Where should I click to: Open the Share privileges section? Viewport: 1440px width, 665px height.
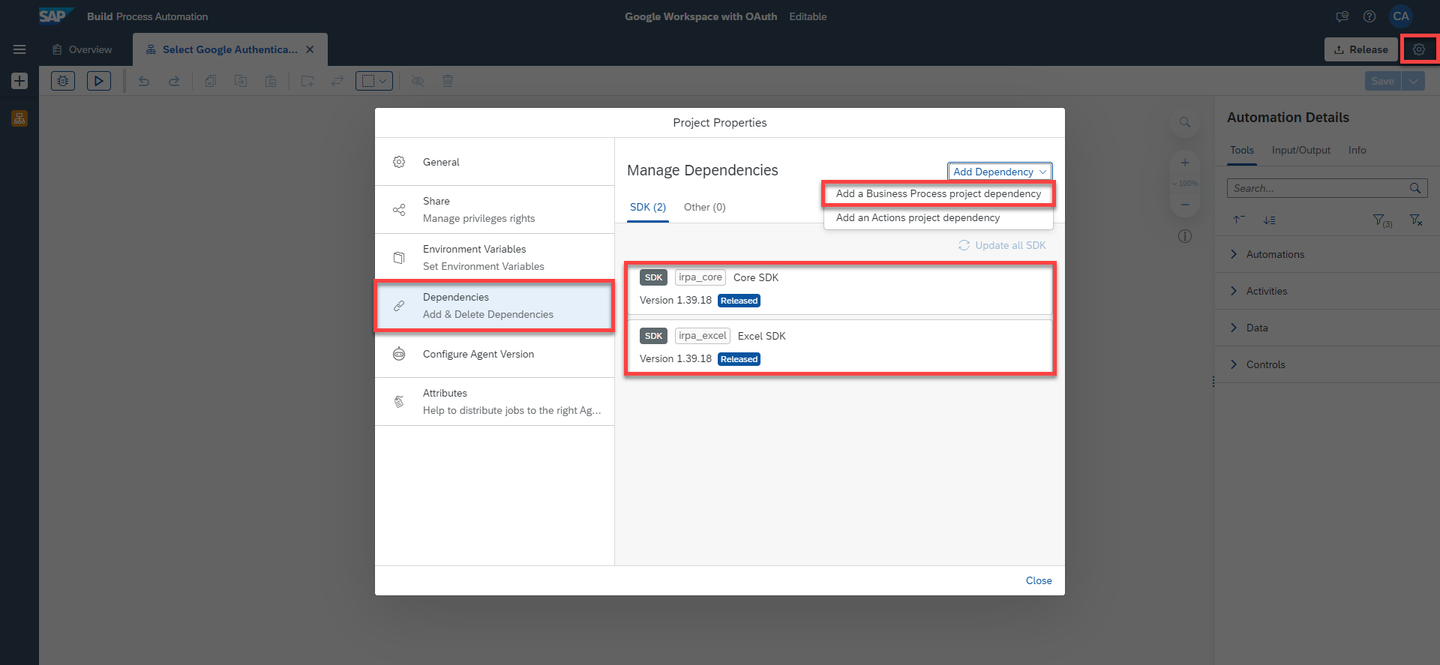495,210
